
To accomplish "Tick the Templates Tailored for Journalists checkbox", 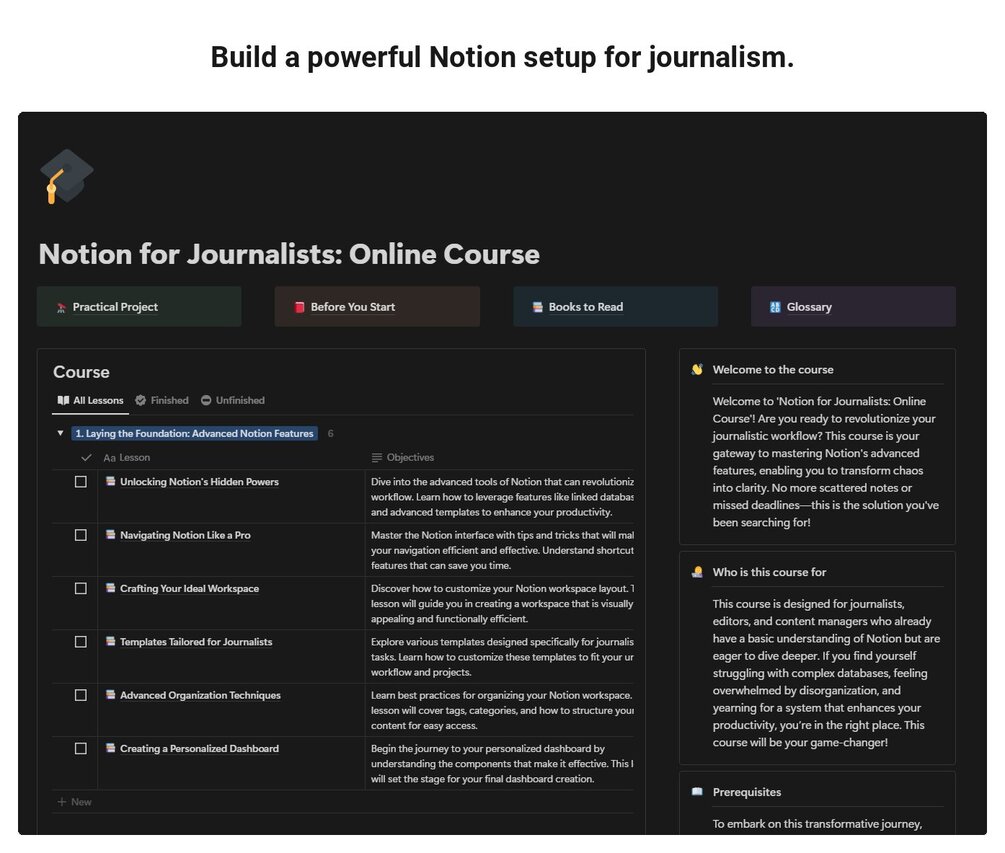I will coord(81,642).
